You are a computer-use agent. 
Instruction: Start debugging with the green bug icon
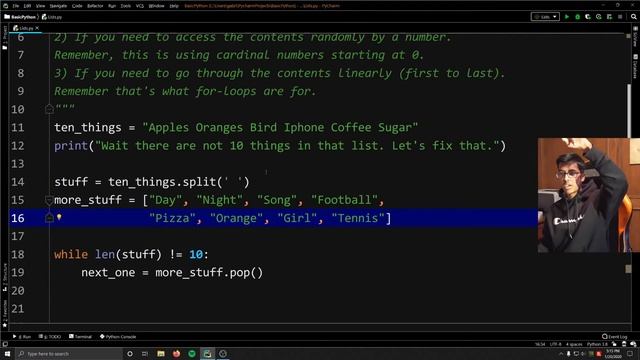(x=578, y=17)
